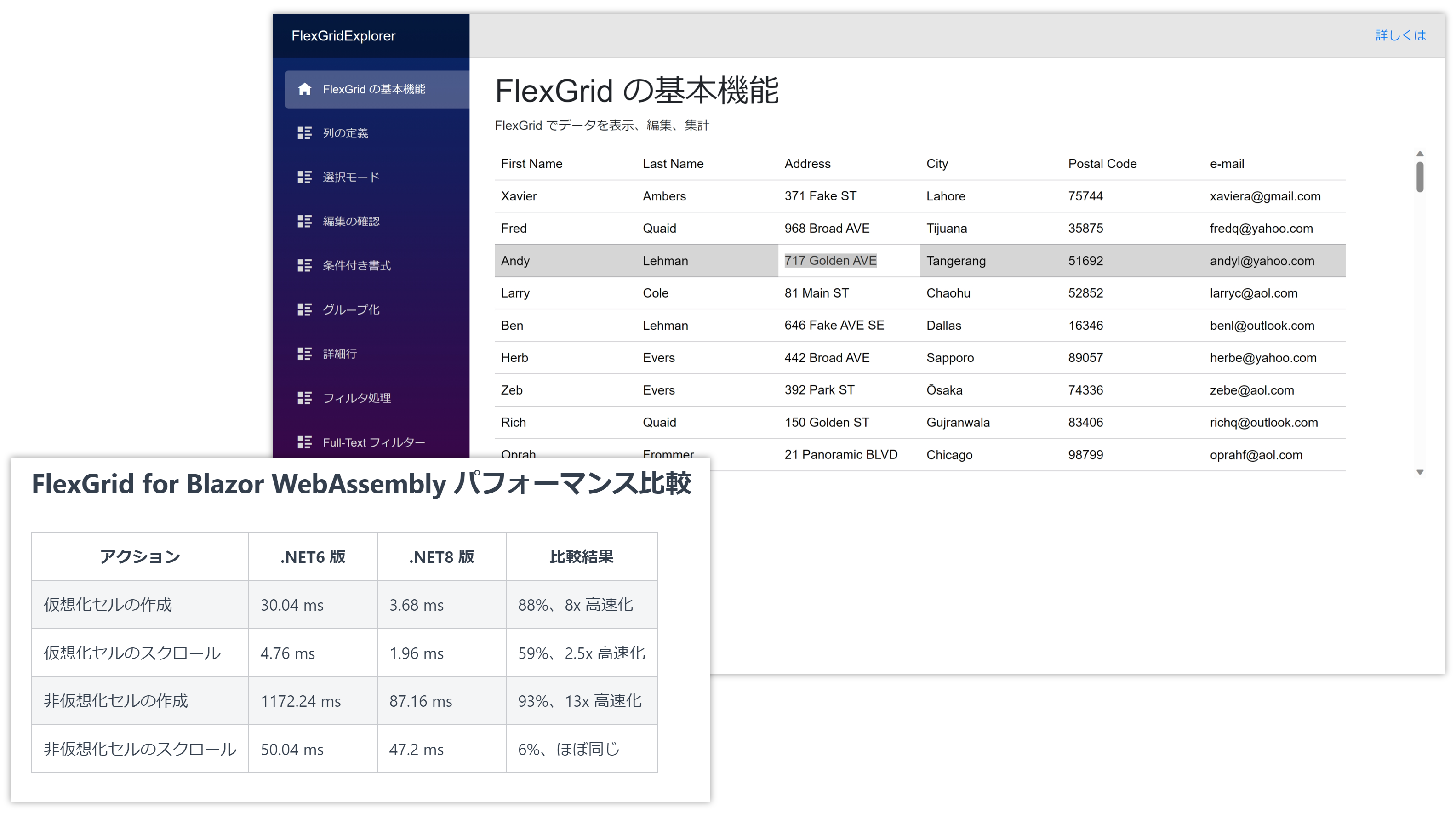Viewport: 1456px width, 819px height.
Task: Select the Dallas city cell
Action: [x=991, y=326]
